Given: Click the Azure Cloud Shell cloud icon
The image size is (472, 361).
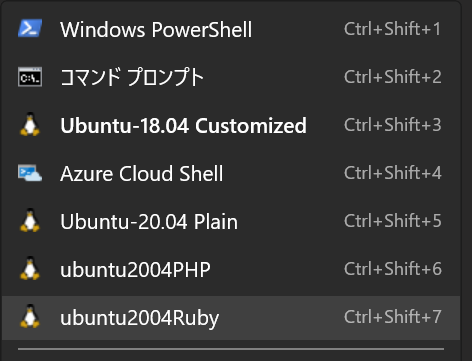Looking at the screenshot, I should [x=30, y=173].
